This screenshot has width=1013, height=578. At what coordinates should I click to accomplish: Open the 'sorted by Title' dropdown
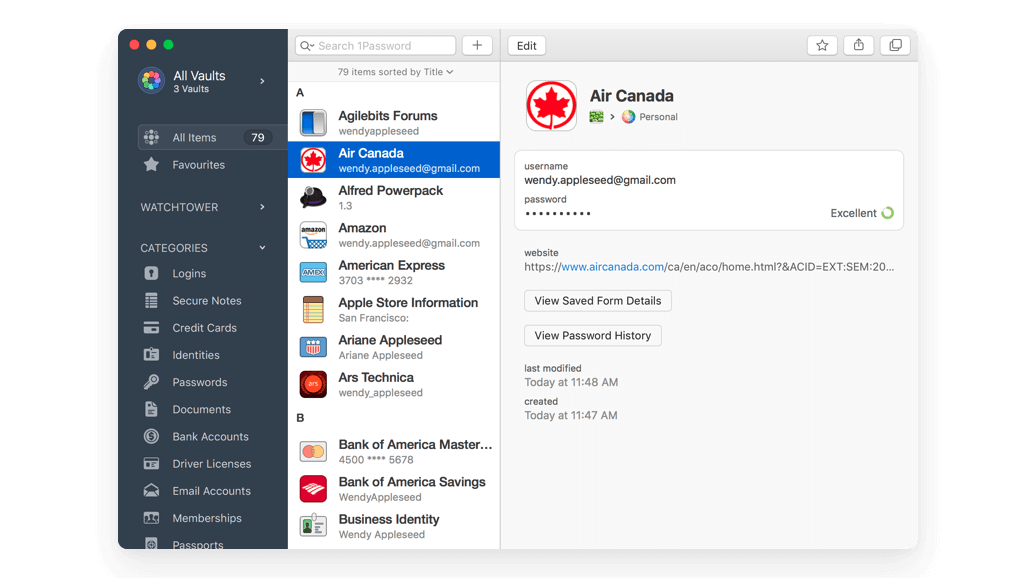393,71
